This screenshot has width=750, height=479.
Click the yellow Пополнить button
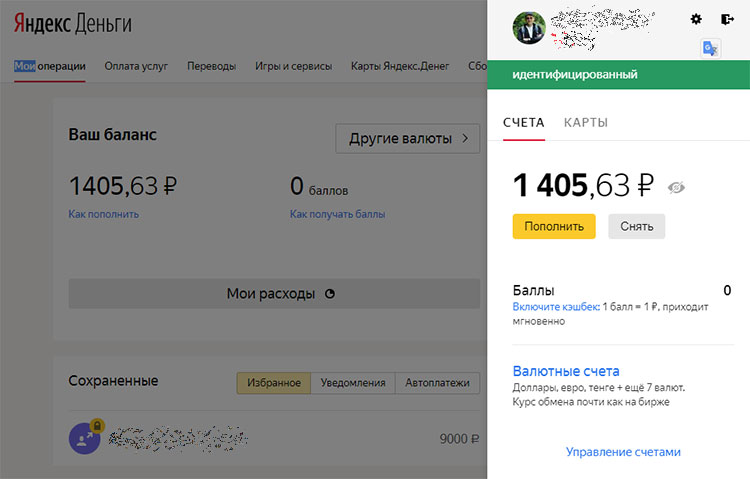coord(554,226)
